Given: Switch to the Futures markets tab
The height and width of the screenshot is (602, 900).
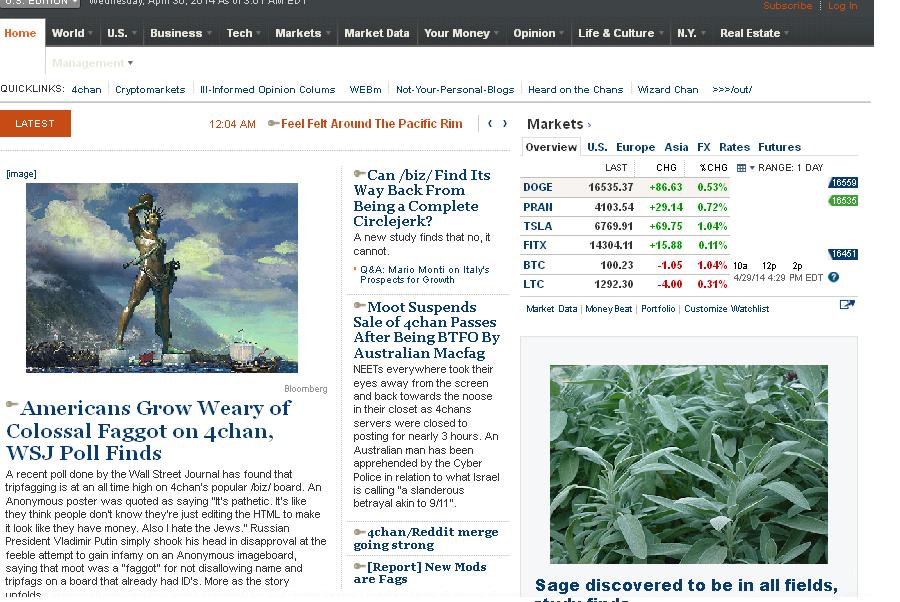Looking at the screenshot, I should click(779, 147).
